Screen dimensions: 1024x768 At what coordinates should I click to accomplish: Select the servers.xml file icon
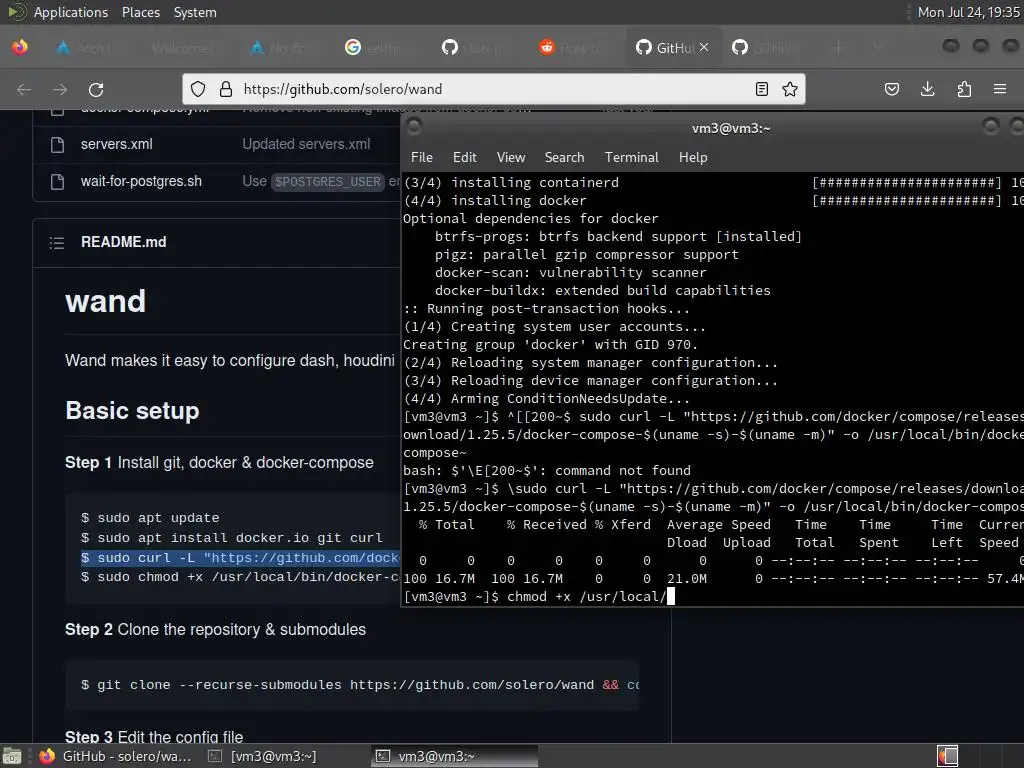pyautogui.click(x=57, y=145)
